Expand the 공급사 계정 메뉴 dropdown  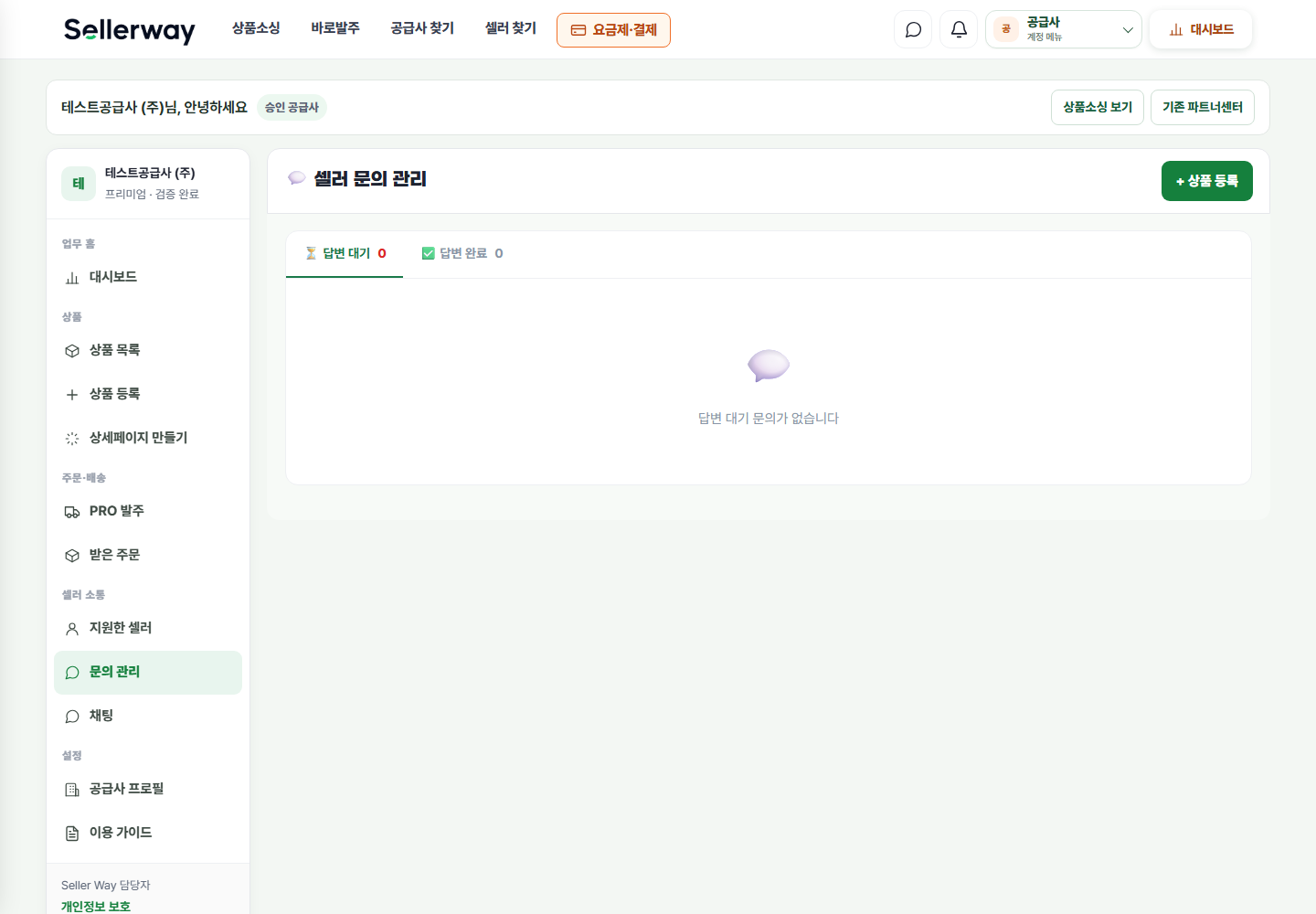click(x=1064, y=29)
